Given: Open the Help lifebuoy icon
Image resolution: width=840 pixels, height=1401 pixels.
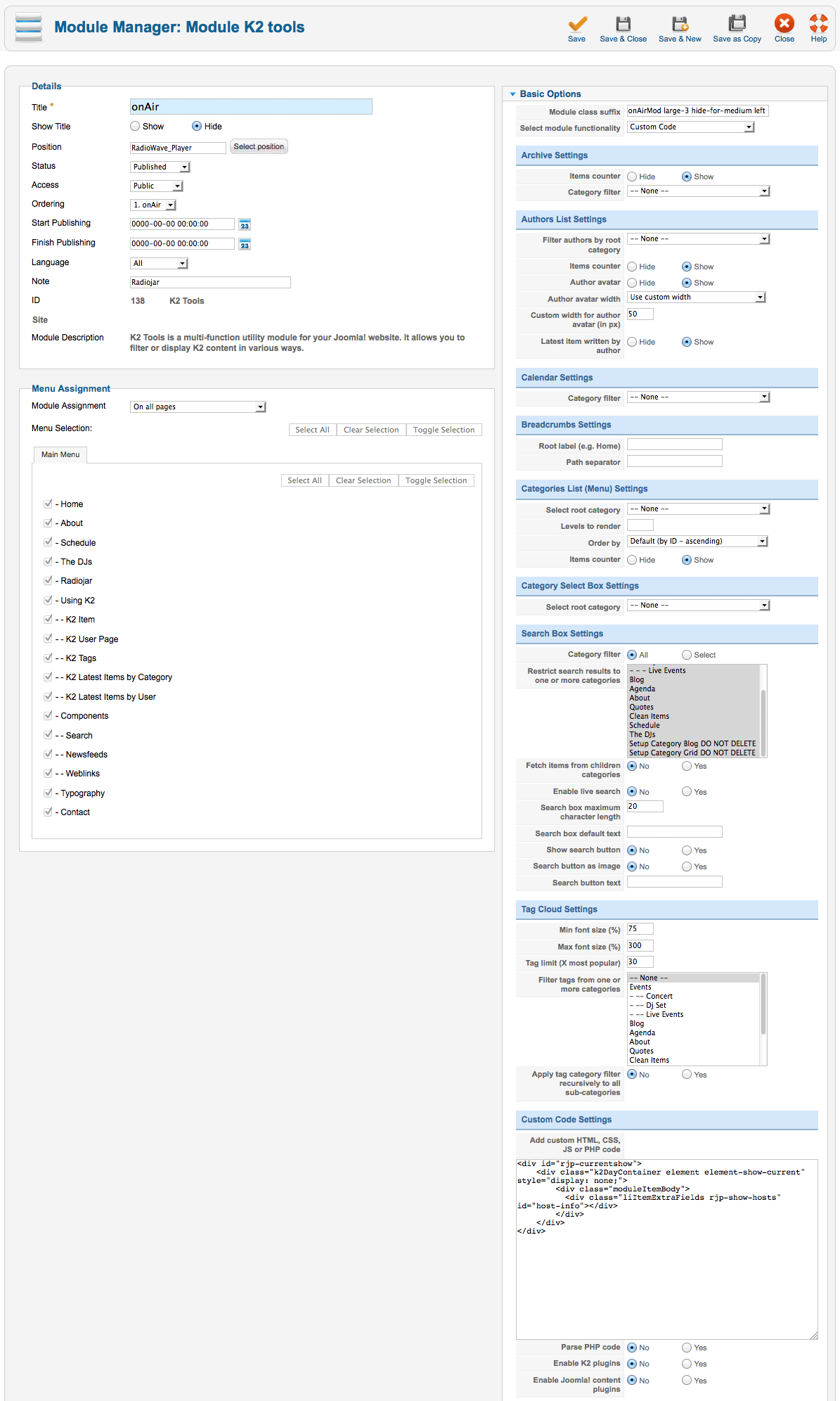Looking at the screenshot, I should (x=819, y=23).
